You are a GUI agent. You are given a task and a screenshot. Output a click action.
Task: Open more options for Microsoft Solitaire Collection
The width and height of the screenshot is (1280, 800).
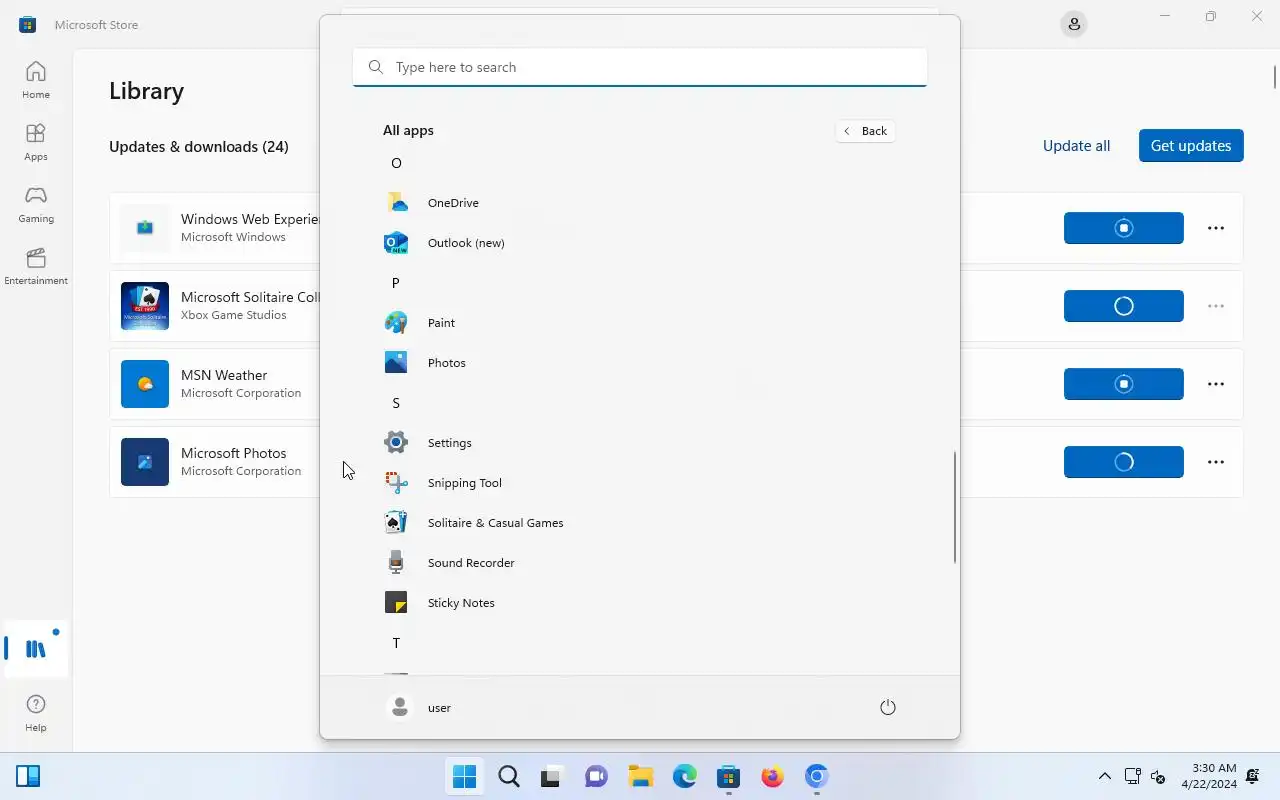click(1216, 306)
